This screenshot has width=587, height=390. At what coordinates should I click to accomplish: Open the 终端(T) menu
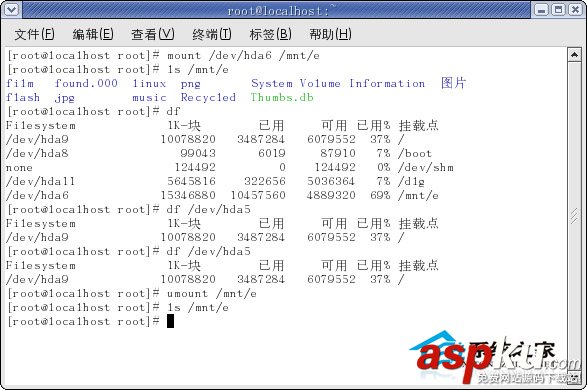[x=212, y=34]
